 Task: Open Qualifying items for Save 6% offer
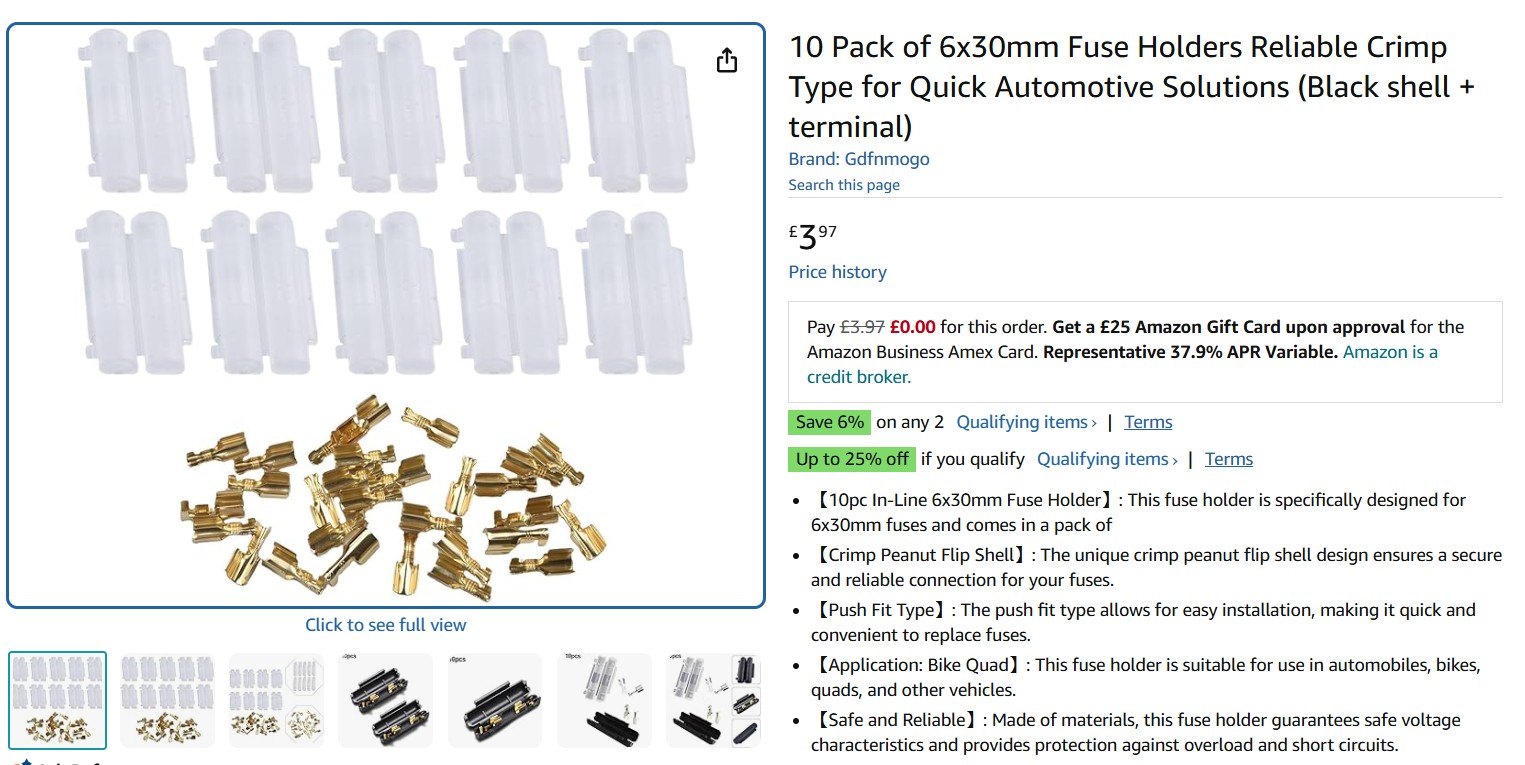pyautogui.click(x=1026, y=422)
